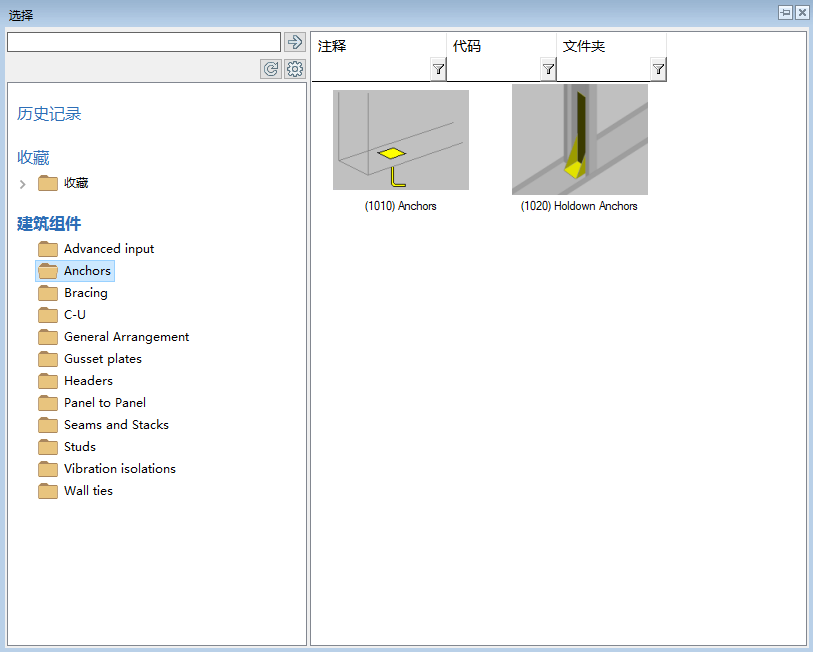Click the (1020) Holdown Anchors caption text
Viewport: 813px width, 652px height.
[x=579, y=206]
